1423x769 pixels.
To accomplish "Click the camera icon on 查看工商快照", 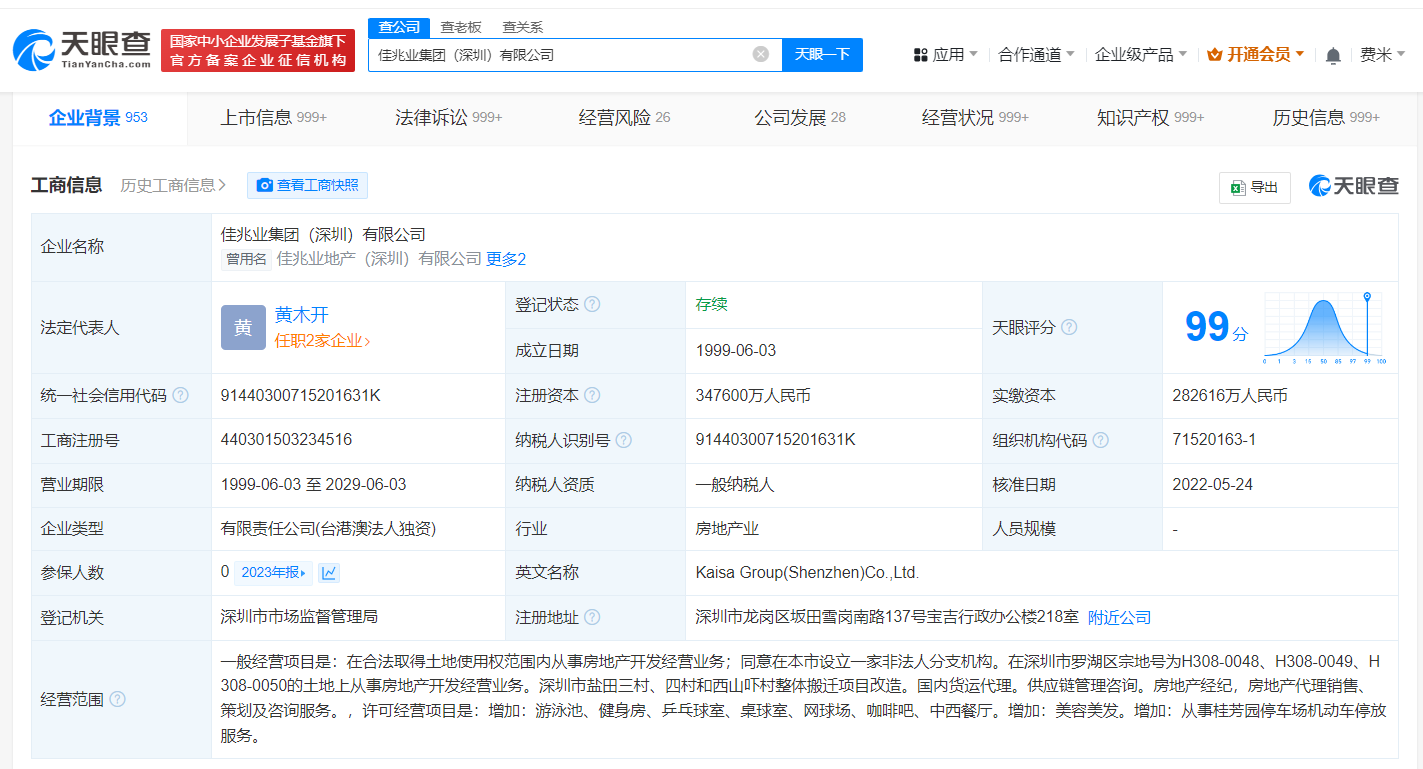I will pyautogui.click(x=265, y=185).
